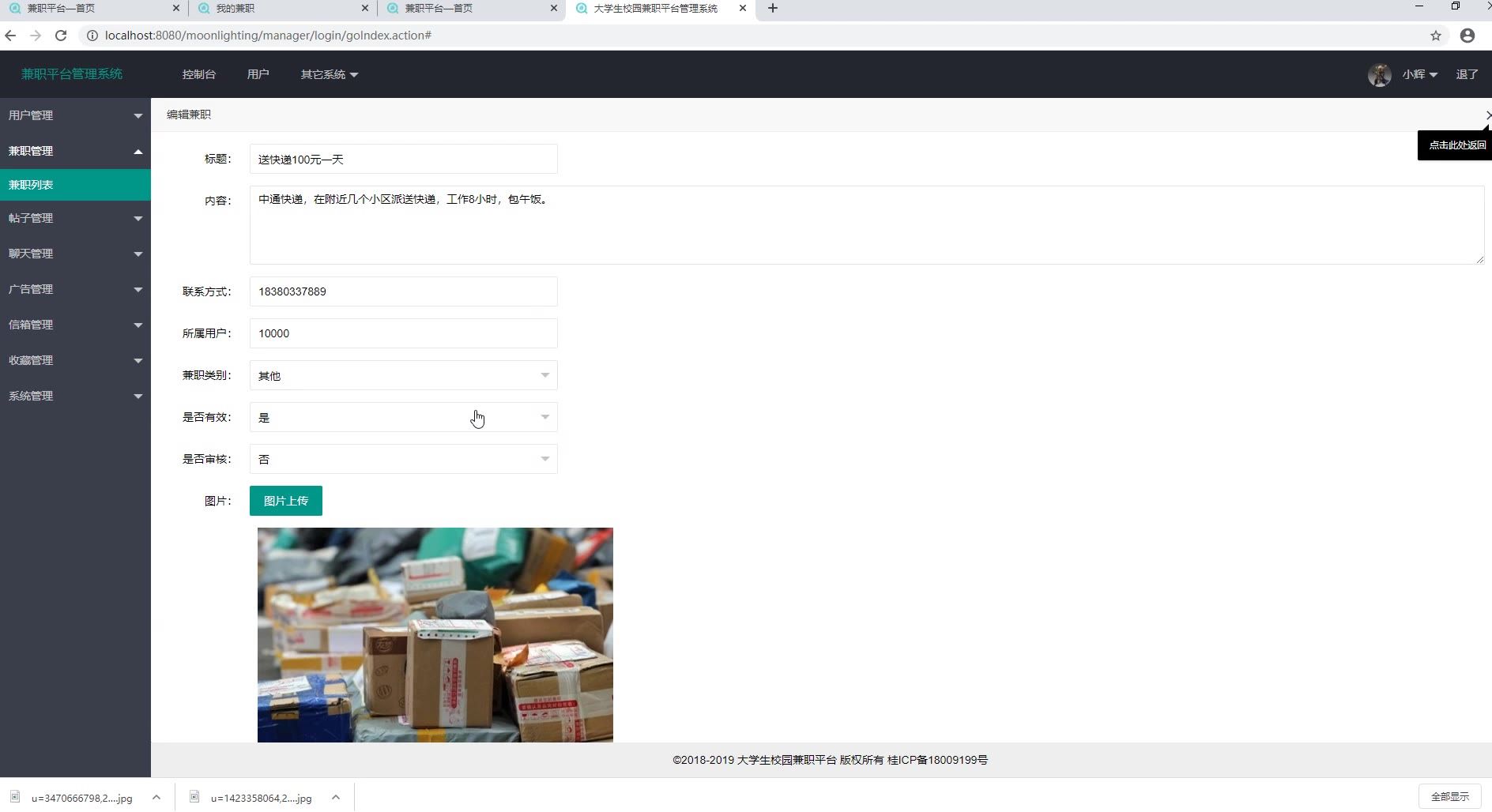Open the 兼职类别 dropdown showing 其他
The image size is (1492, 812).
click(x=403, y=375)
